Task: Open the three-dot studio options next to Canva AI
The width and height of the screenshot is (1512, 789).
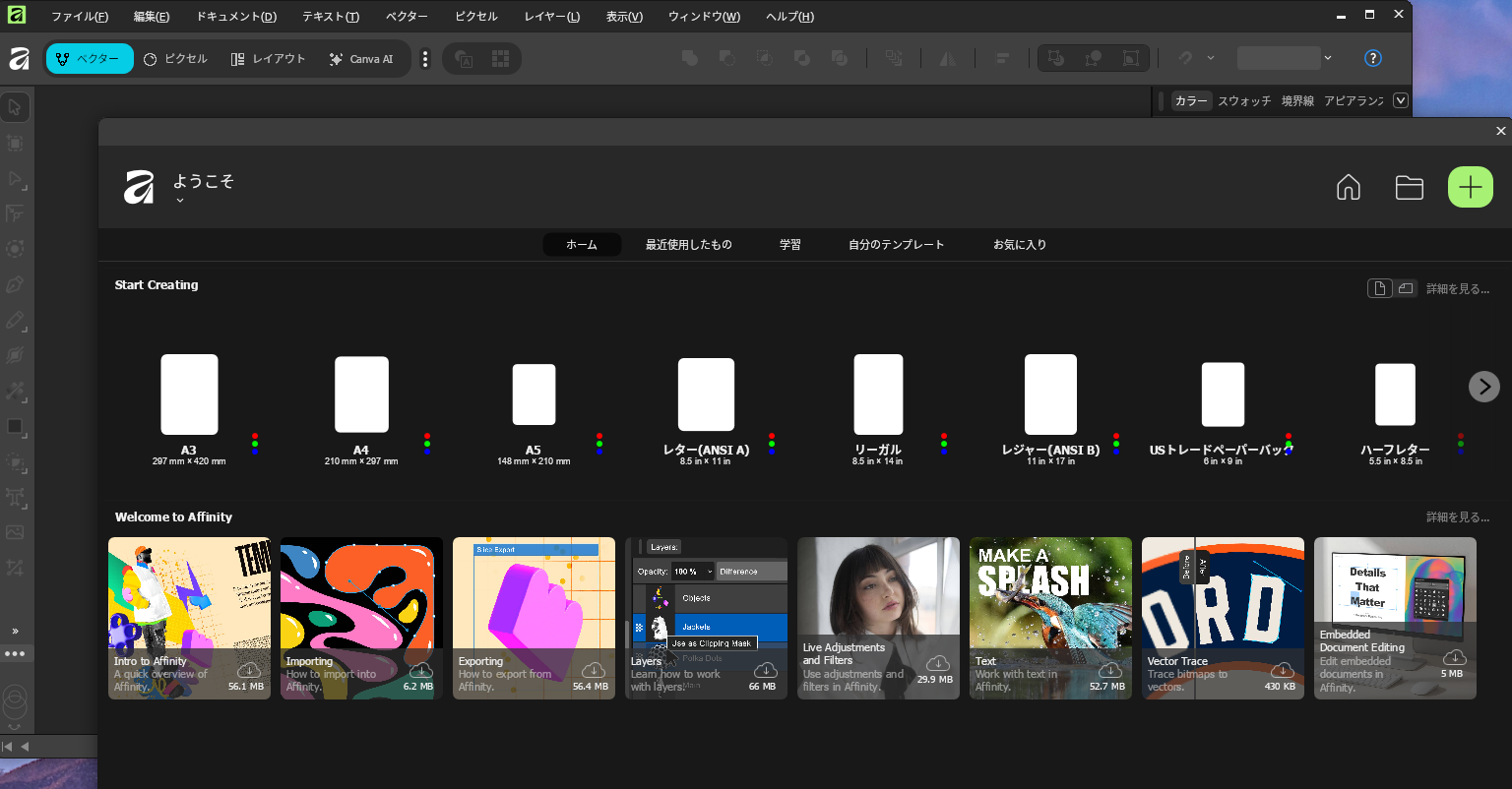Action: (x=425, y=59)
